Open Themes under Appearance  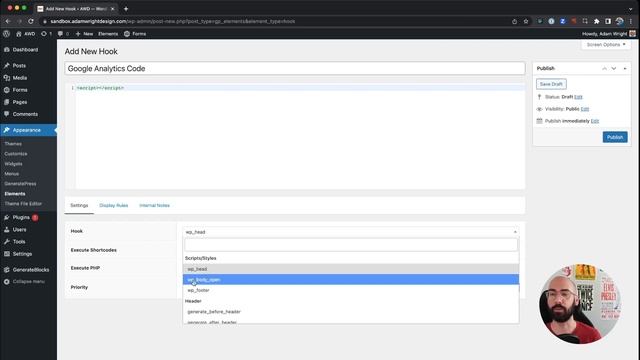13,144
